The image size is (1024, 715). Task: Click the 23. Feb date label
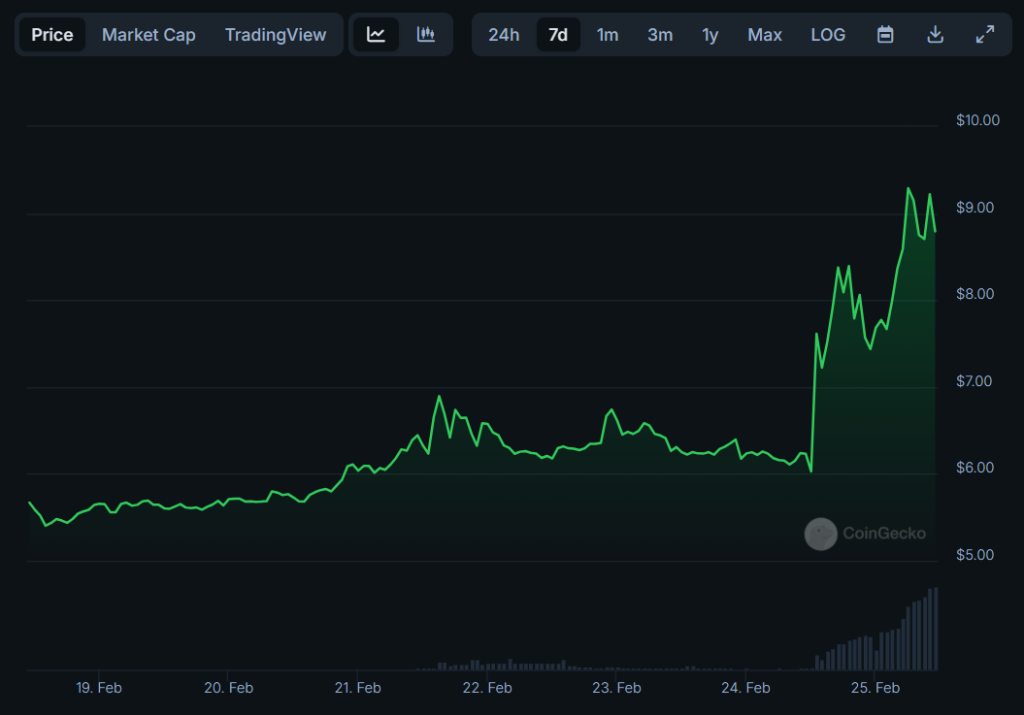click(x=616, y=688)
